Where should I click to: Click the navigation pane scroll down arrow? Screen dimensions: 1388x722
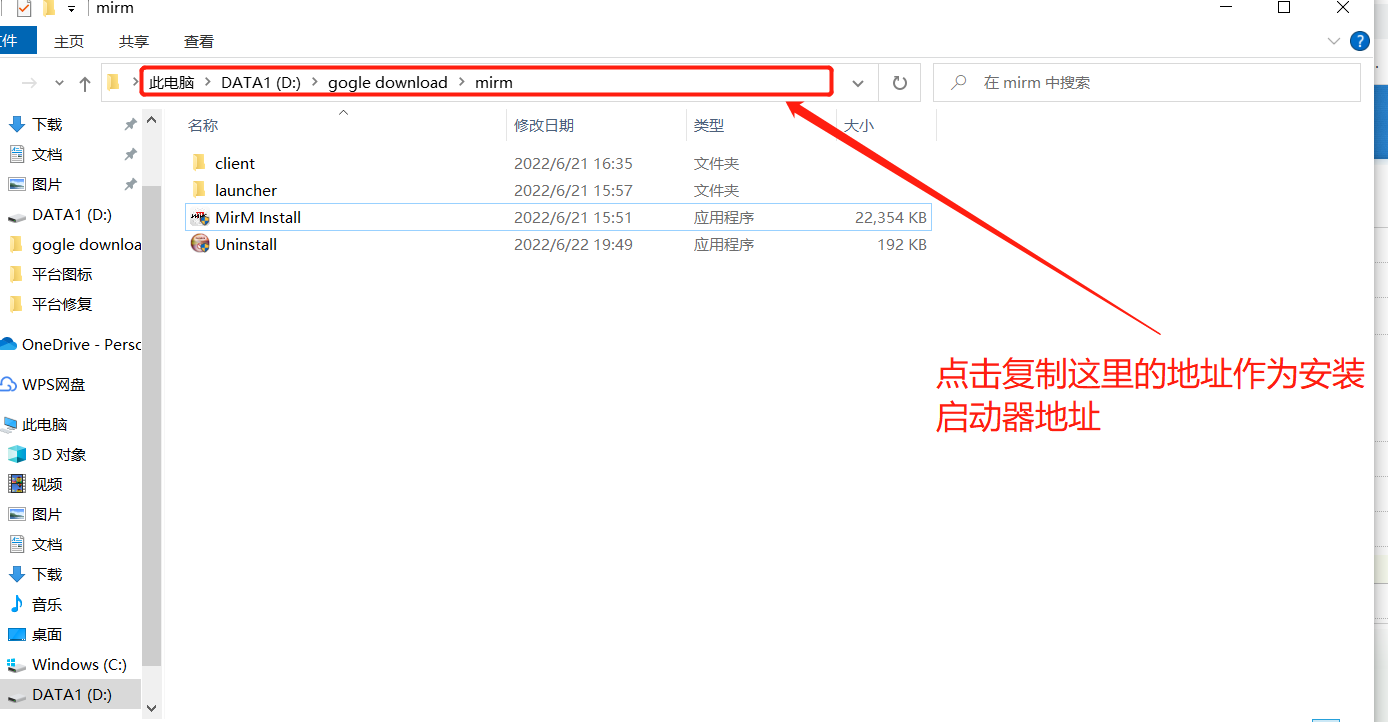(152, 708)
